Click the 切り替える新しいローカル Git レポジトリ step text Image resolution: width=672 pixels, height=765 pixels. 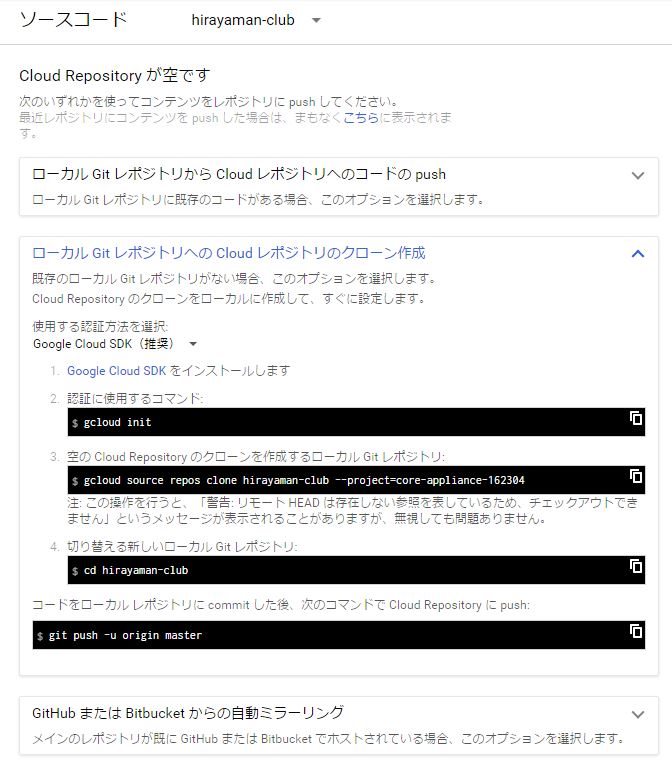[182, 546]
